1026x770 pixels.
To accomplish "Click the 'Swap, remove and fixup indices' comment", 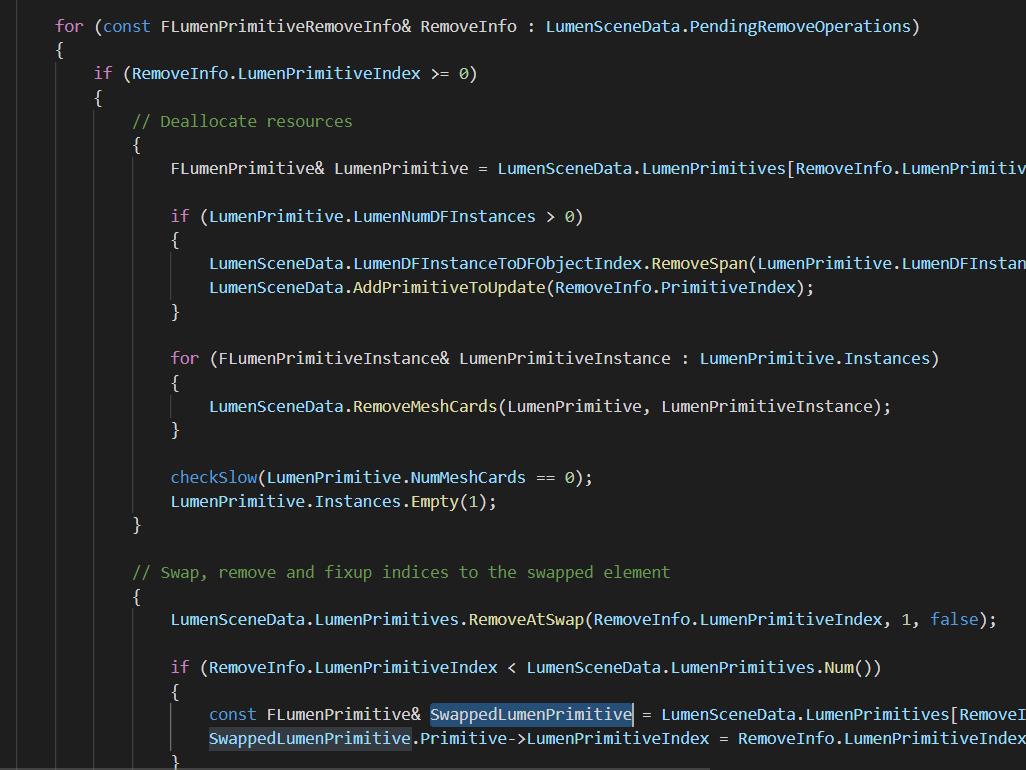I will pos(401,572).
